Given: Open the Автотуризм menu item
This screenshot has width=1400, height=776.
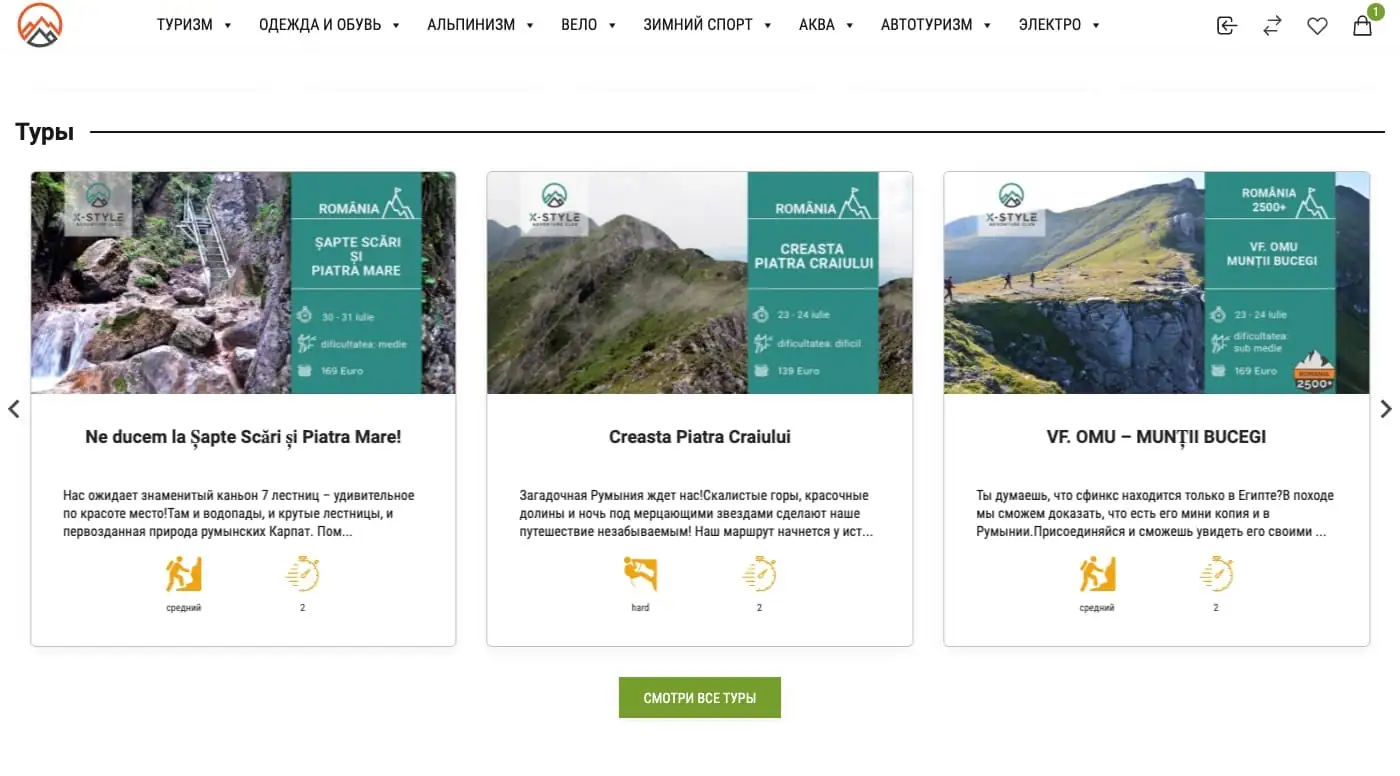Looking at the screenshot, I should 936,25.
